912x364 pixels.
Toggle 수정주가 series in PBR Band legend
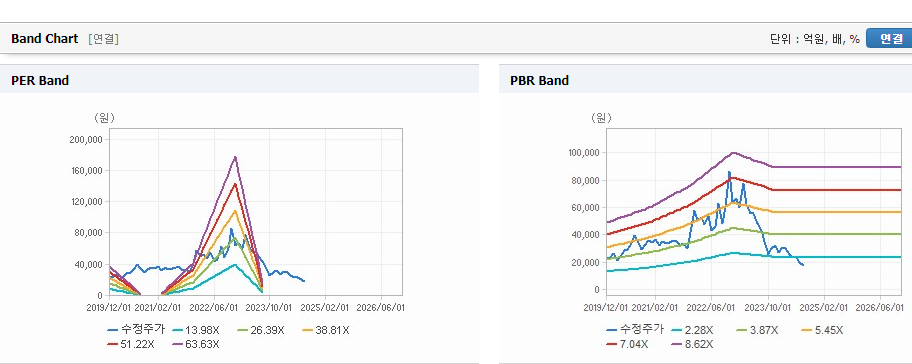(x=635, y=330)
